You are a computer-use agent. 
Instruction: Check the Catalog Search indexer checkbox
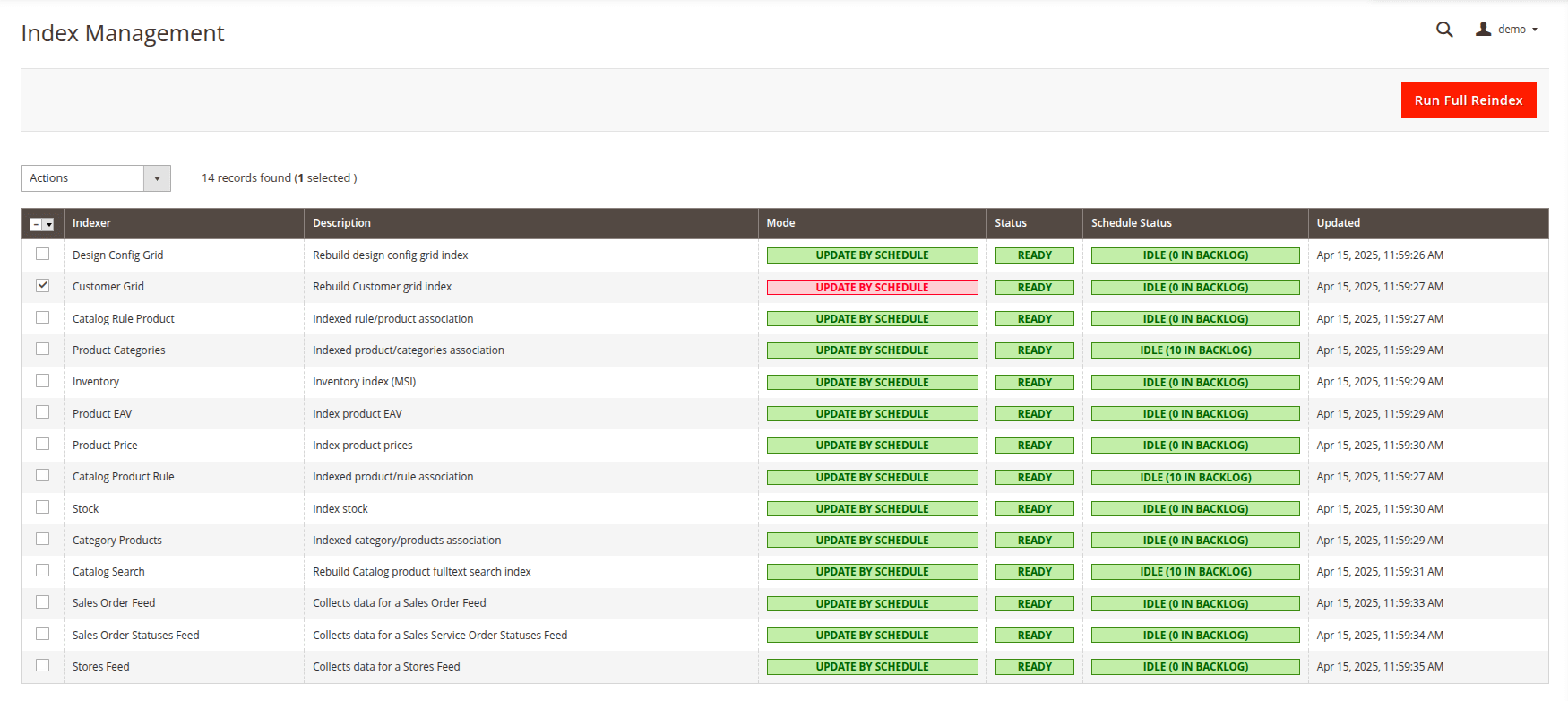coord(42,571)
